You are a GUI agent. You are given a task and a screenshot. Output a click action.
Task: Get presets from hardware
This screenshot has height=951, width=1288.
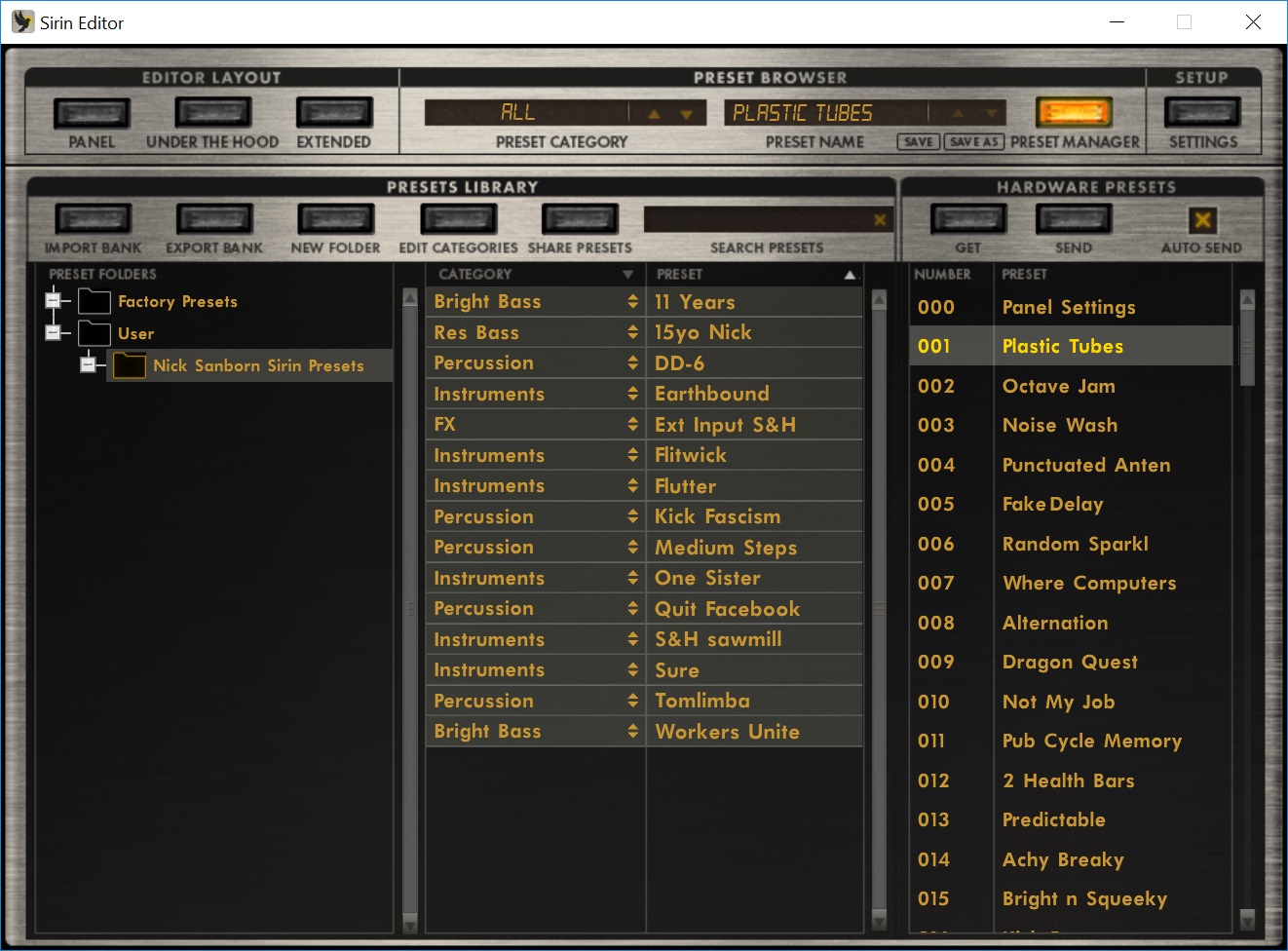point(968,219)
